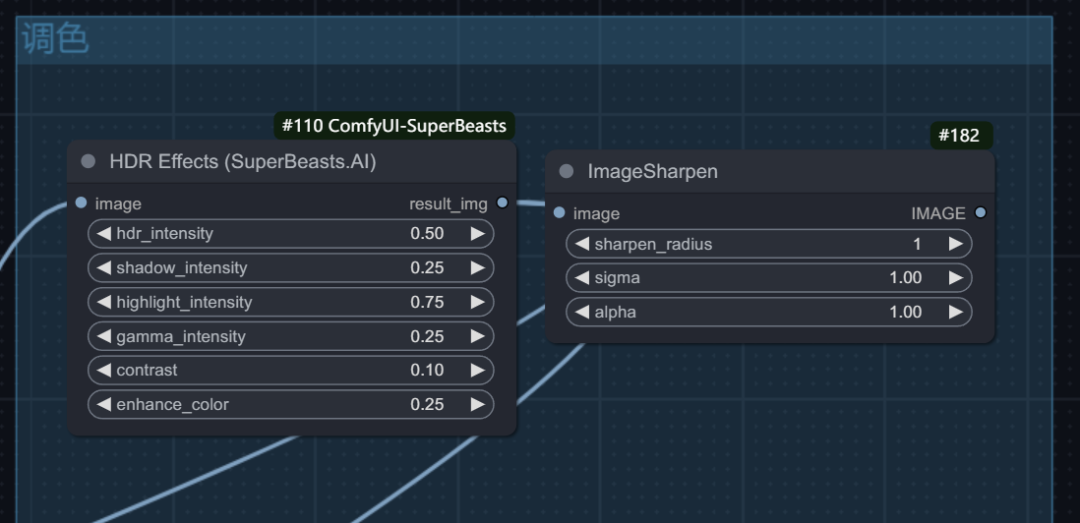Click the ImageSharpen image input socket
Image resolution: width=1080 pixels, height=523 pixels.
pos(559,213)
